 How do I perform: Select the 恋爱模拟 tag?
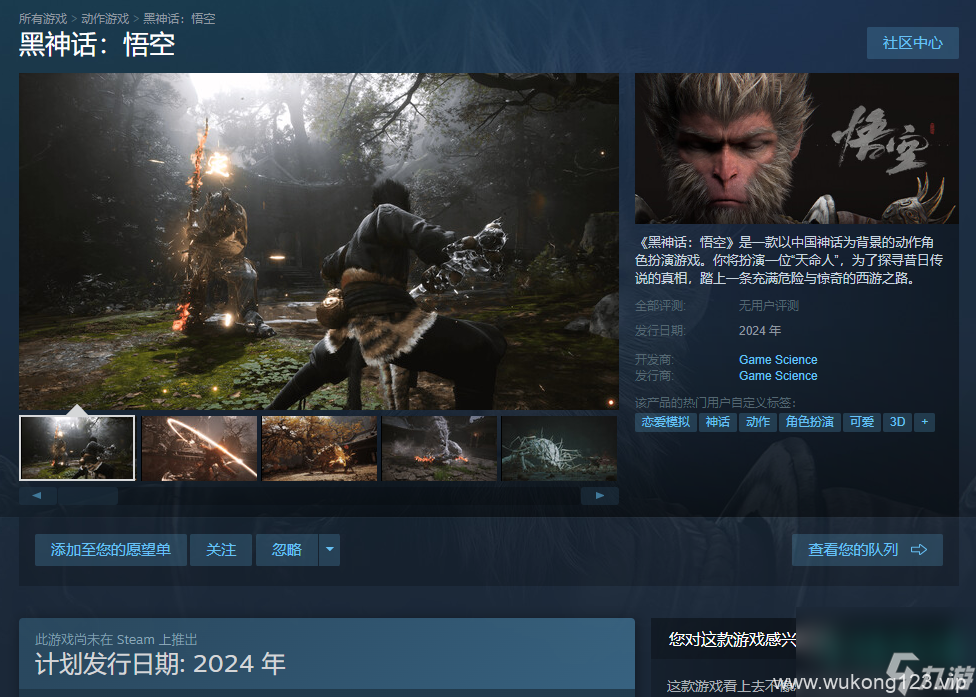tap(666, 422)
